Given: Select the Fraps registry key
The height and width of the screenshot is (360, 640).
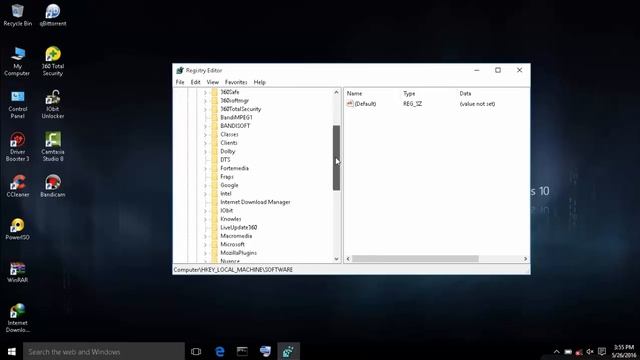Looking at the screenshot, I should 227,177.
